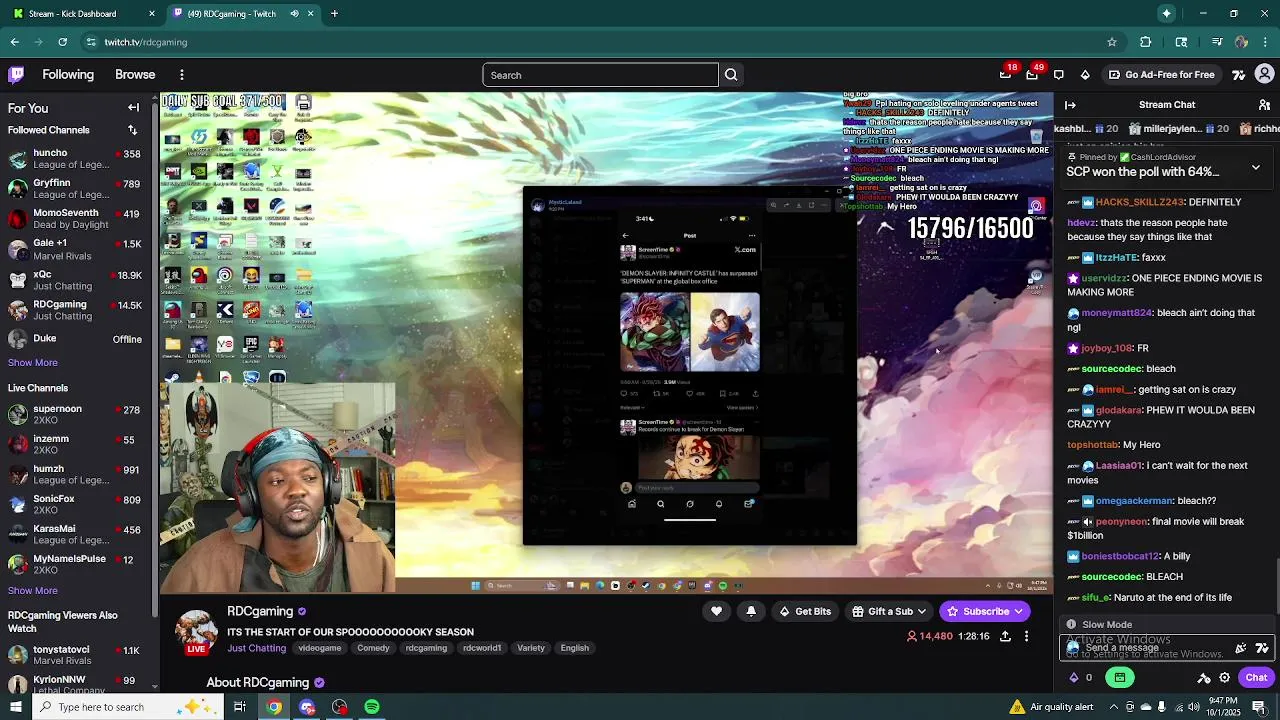The image size is (1280, 720).
Task: Open the RDCgaming live avatar
Action: coord(196,631)
